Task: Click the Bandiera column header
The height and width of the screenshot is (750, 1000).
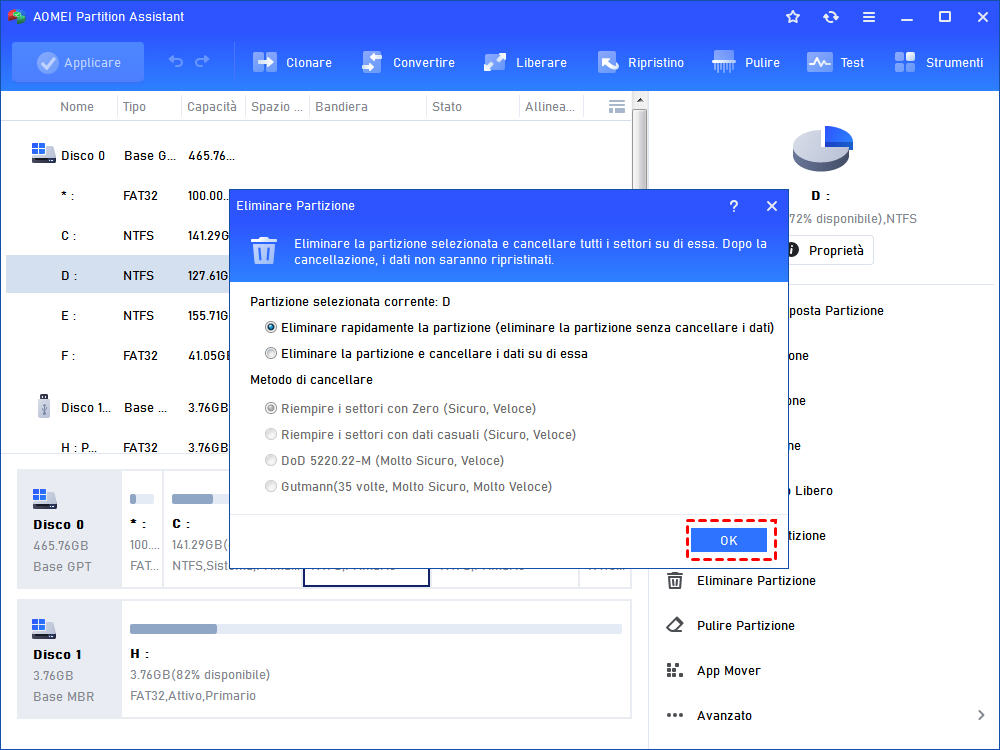Action: pos(341,107)
